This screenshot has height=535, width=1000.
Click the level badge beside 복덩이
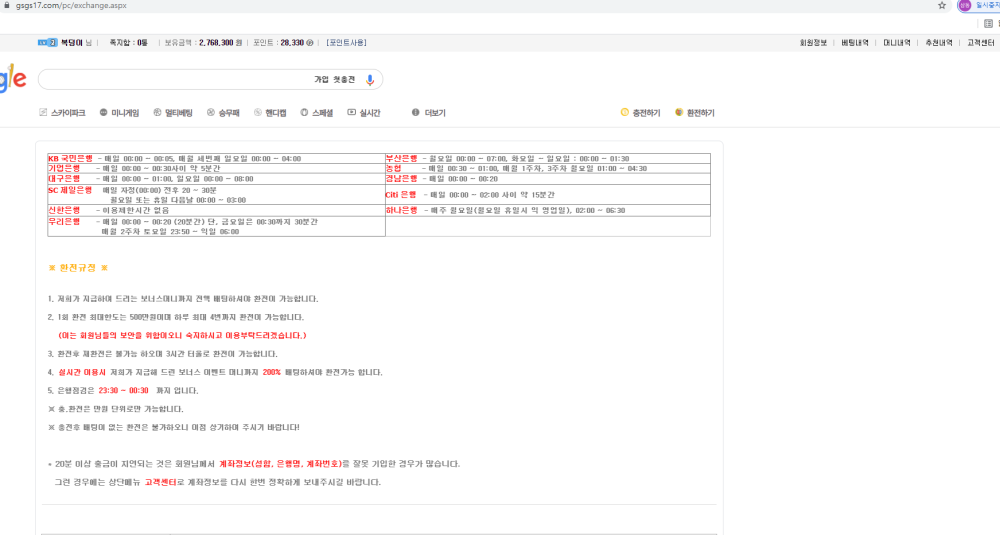coord(47,43)
